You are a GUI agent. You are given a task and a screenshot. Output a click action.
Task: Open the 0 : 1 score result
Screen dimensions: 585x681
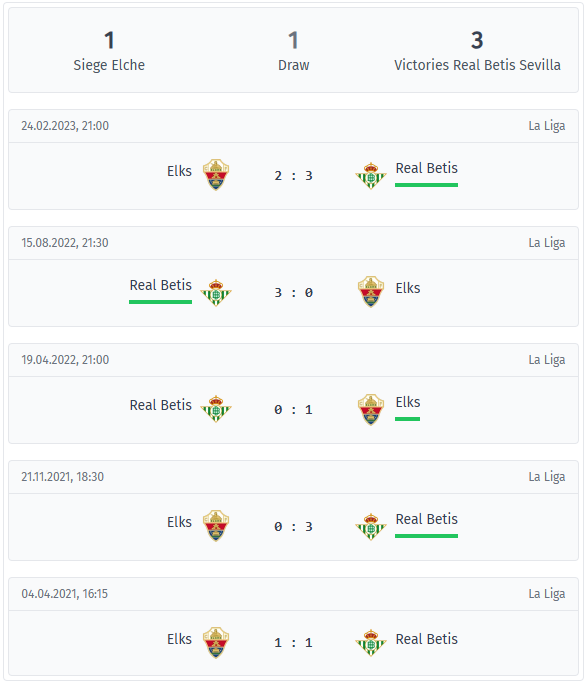point(294,410)
